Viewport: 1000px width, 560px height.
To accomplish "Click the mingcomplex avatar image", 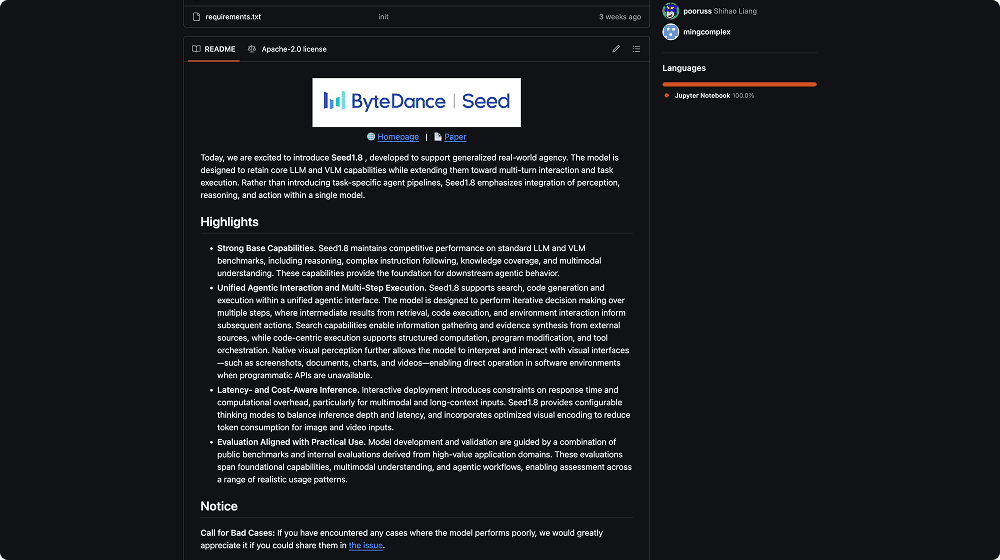I will point(670,31).
